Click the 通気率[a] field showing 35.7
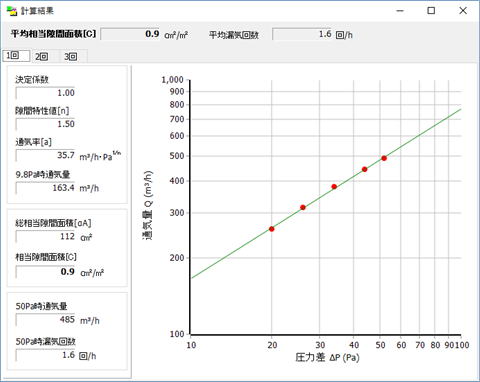This screenshot has width=480, height=382. click(x=45, y=155)
